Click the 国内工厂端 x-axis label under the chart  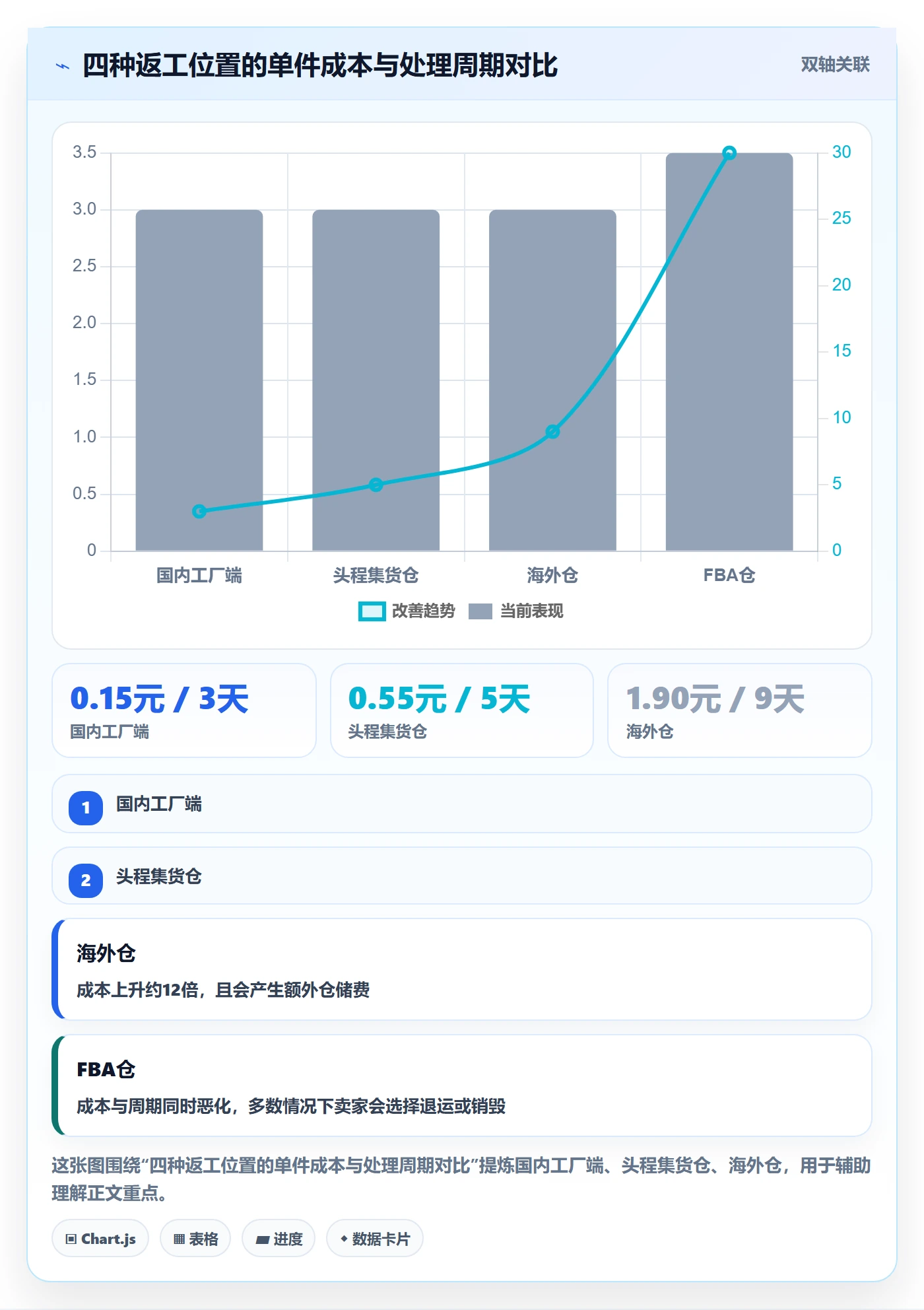(x=199, y=575)
